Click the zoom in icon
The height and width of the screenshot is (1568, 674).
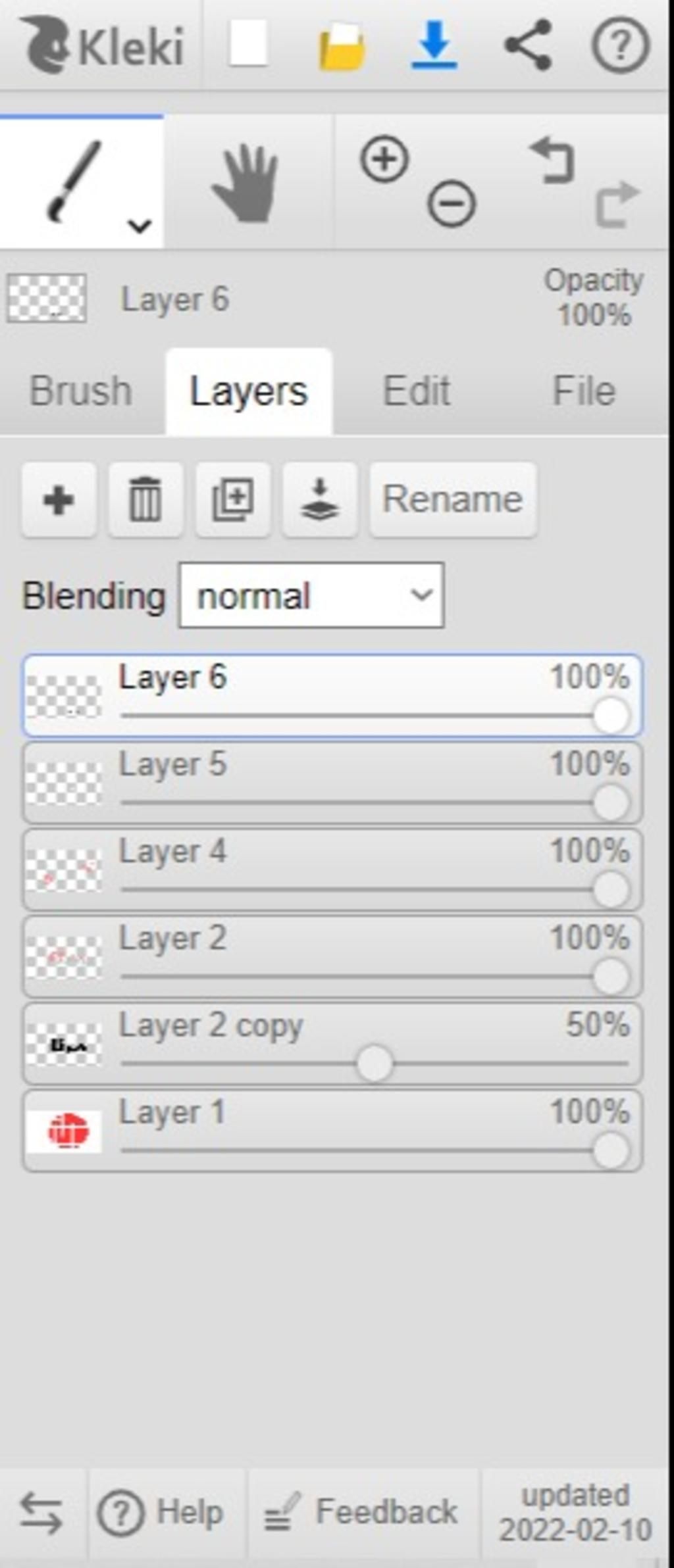click(x=384, y=159)
